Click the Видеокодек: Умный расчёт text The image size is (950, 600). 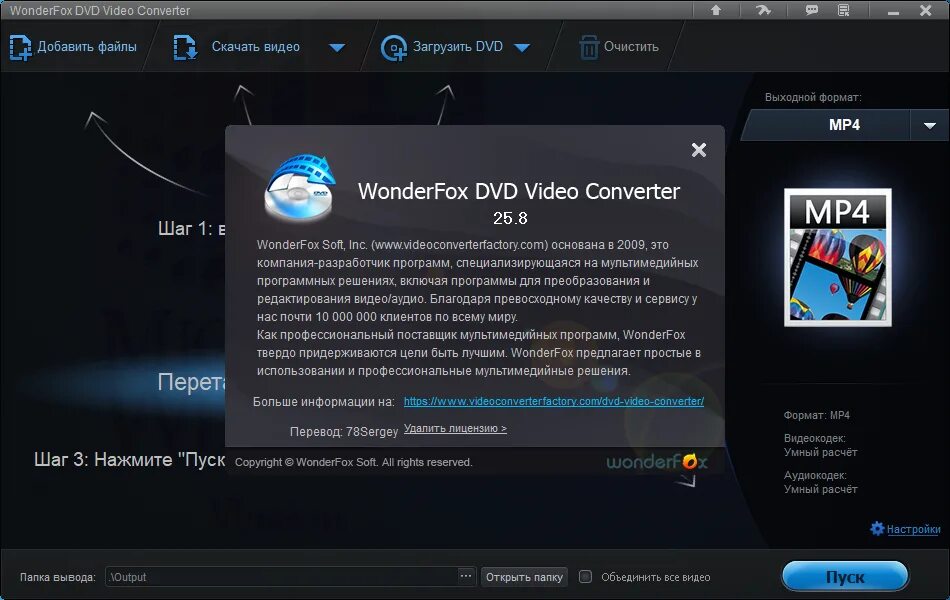(x=820, y=445)
